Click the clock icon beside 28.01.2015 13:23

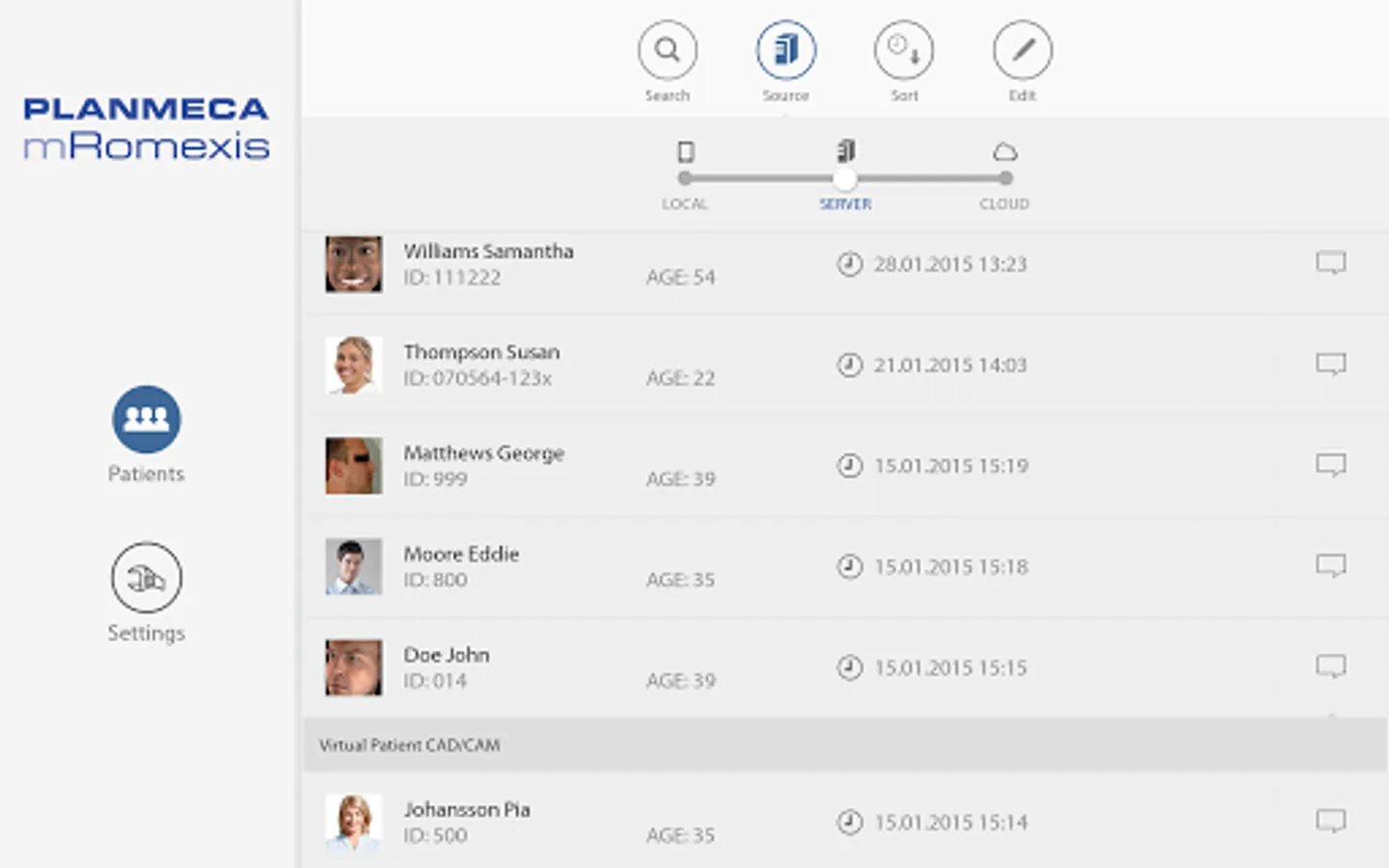[850, 264]
